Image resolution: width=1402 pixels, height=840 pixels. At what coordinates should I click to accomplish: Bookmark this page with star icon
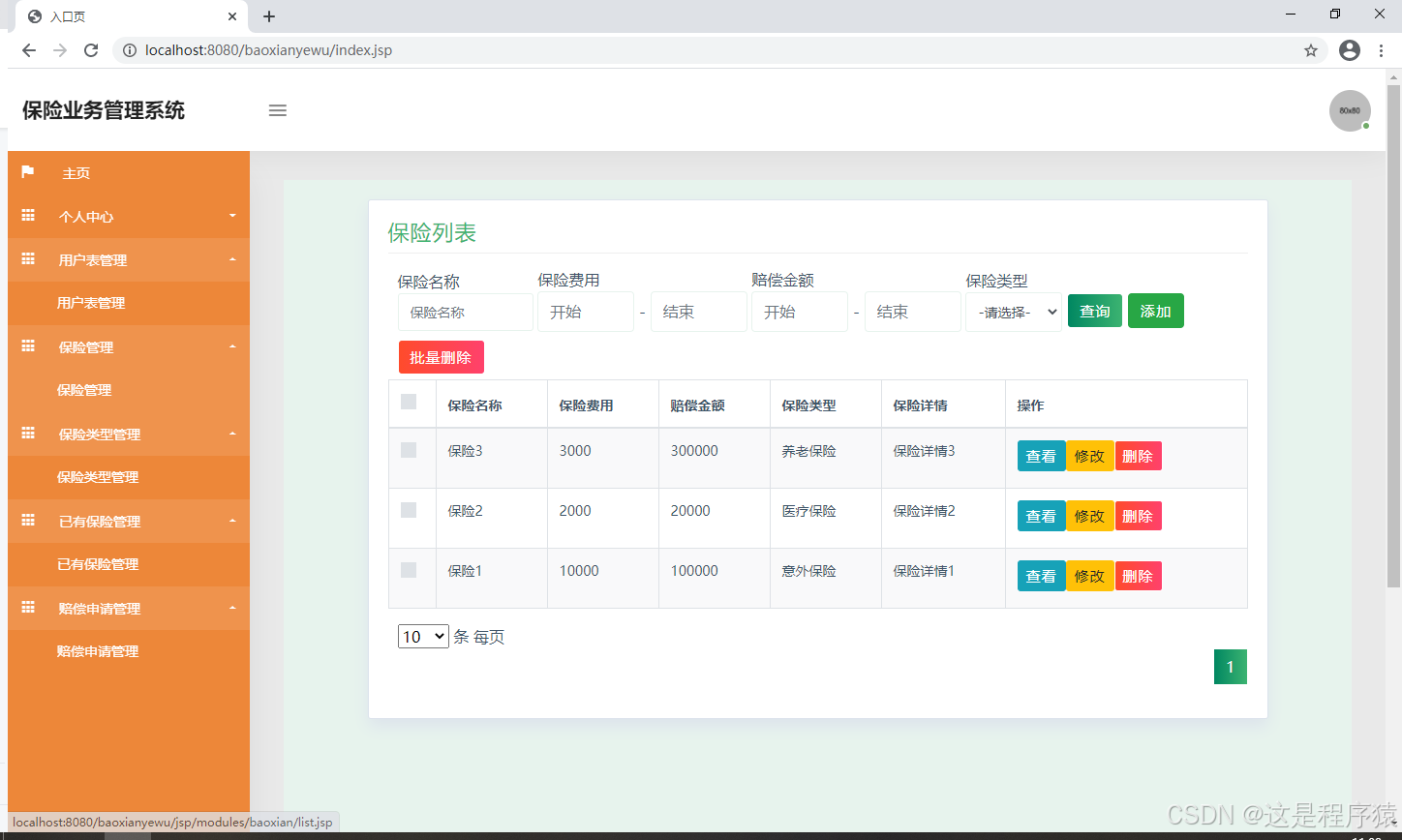point(1311,50)
